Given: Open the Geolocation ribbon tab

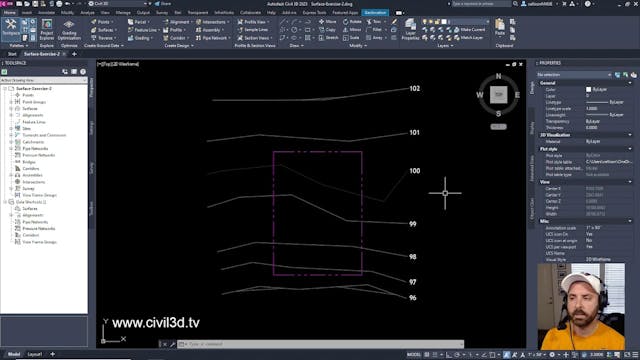Looking at the screenshot, I should tap(375, 13).
